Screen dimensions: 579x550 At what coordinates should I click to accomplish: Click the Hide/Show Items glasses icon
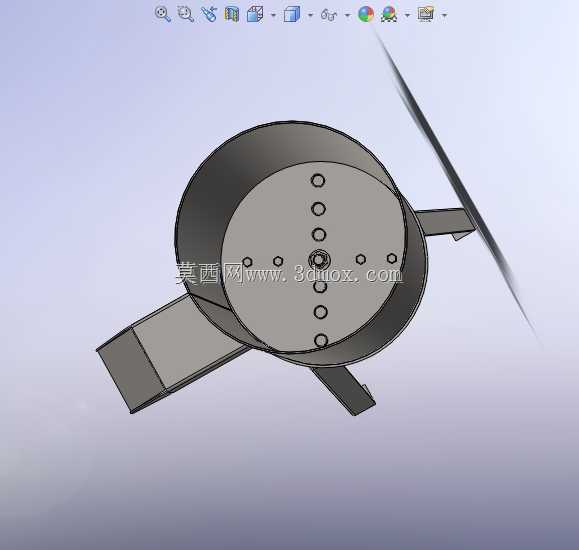click(329, 15)
